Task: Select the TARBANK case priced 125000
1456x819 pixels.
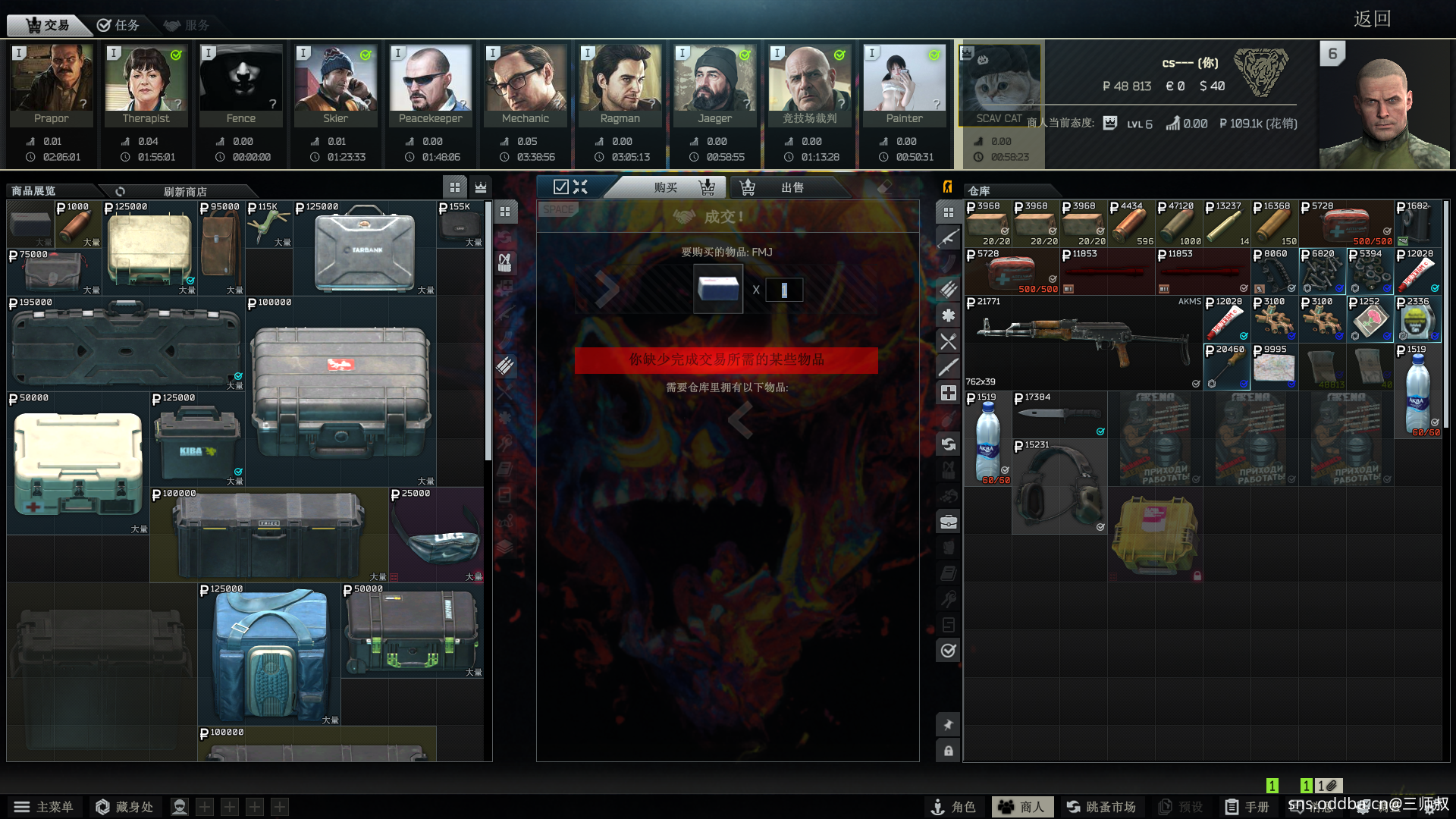Action: point(365,249)
